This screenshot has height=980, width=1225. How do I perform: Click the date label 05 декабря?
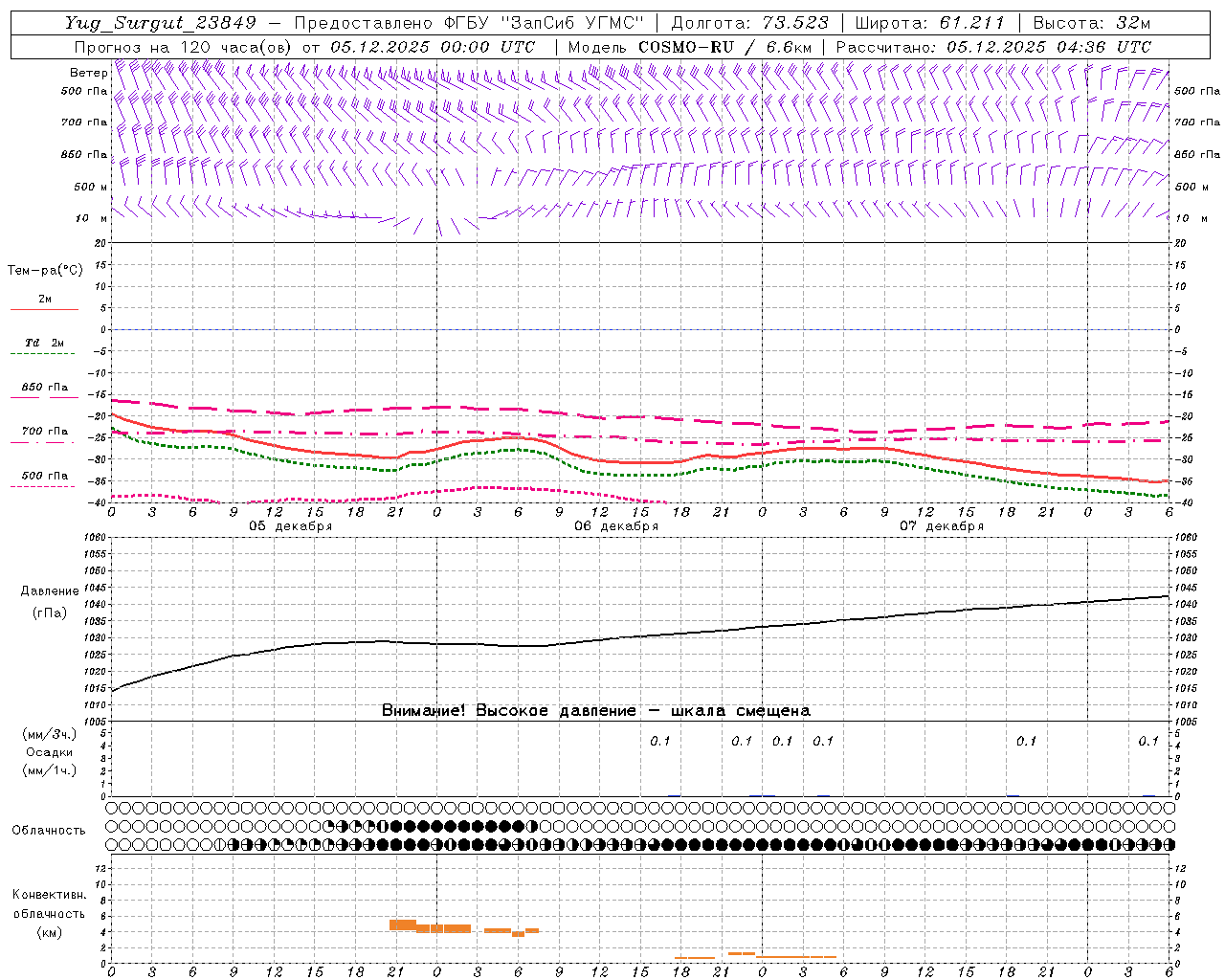[290, 526]
